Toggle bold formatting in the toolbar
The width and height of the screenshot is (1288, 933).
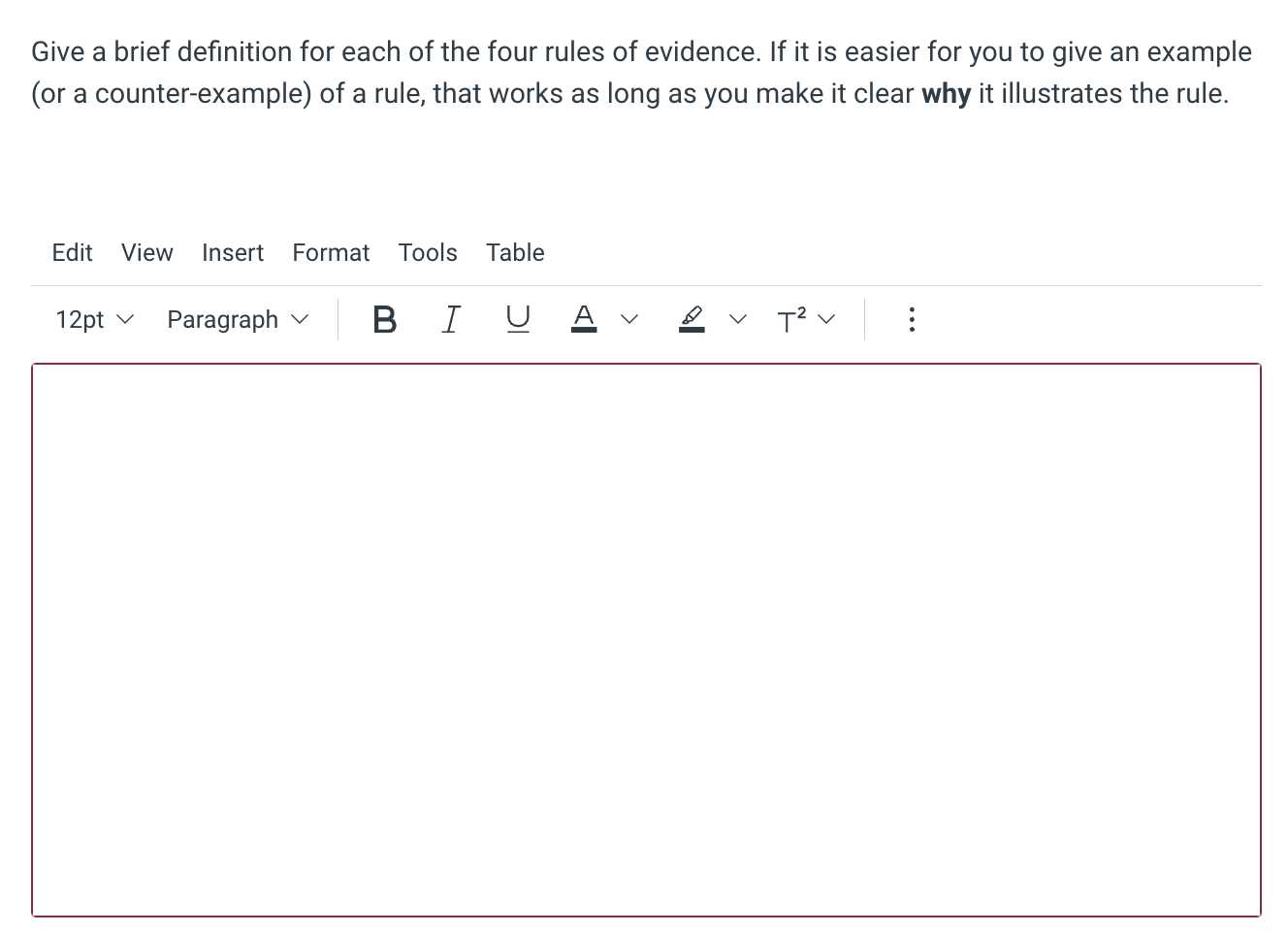384,319
